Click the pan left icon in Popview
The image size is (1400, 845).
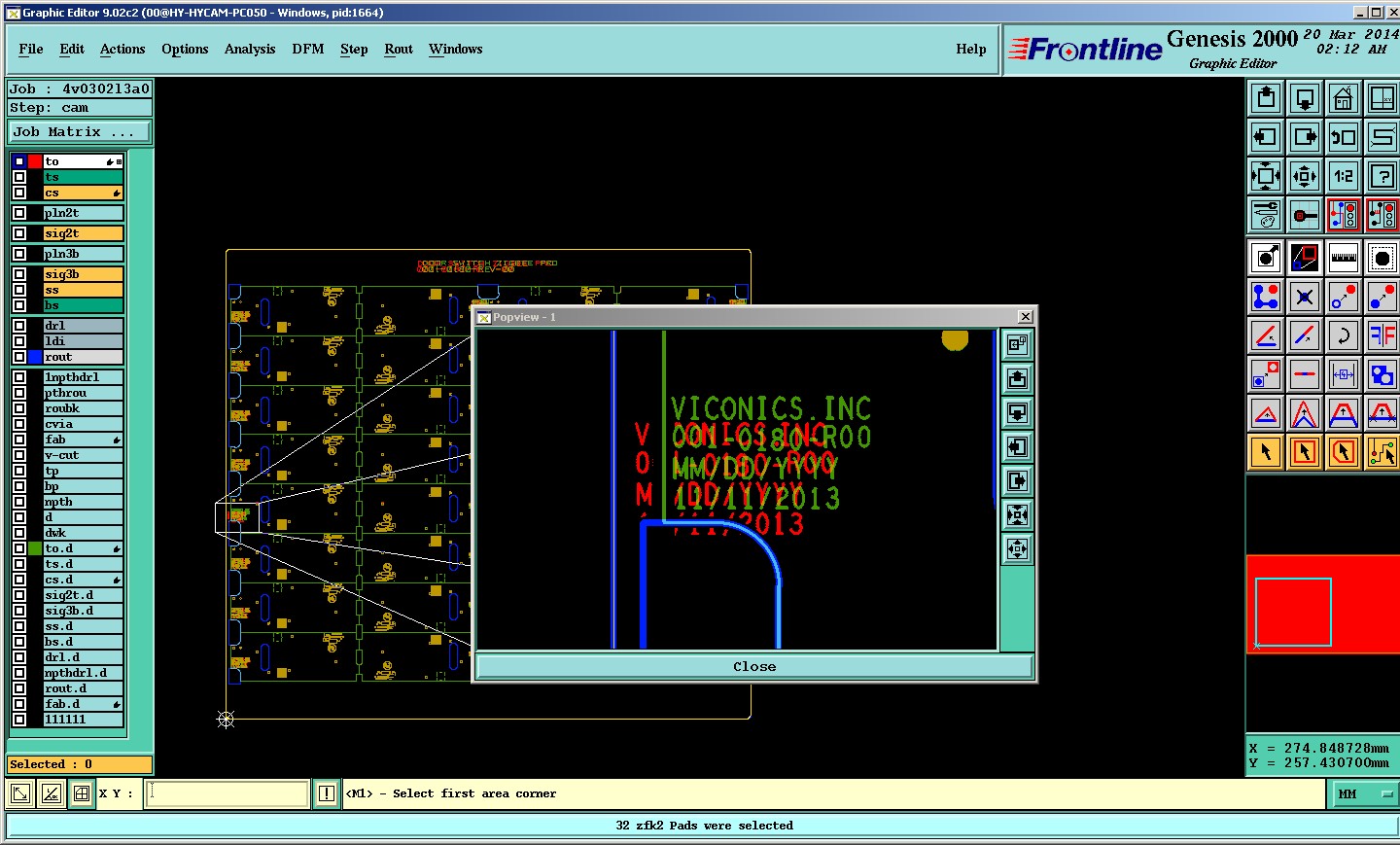coord(1018,447)
